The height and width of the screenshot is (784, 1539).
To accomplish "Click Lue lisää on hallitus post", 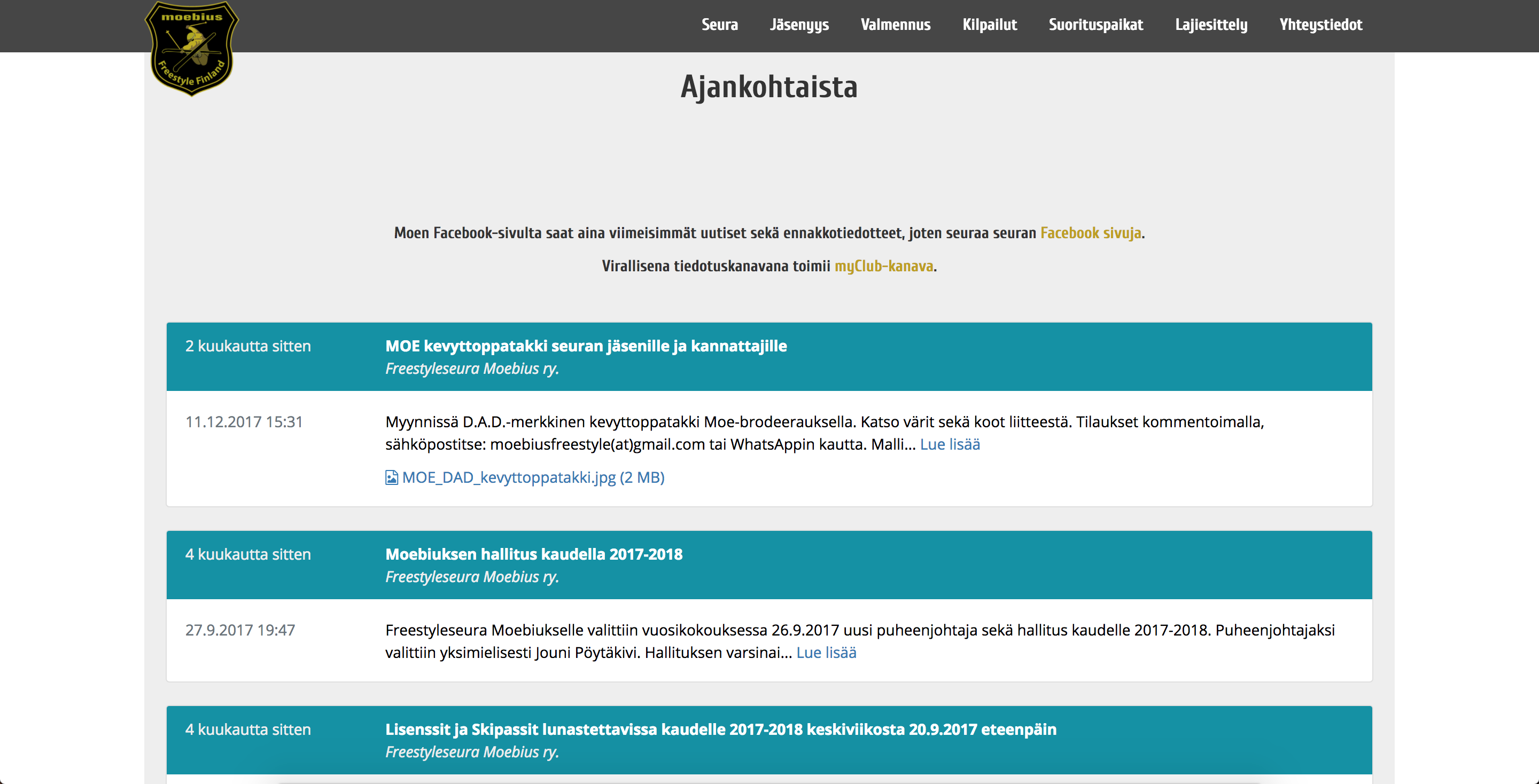I will (826, 653).
